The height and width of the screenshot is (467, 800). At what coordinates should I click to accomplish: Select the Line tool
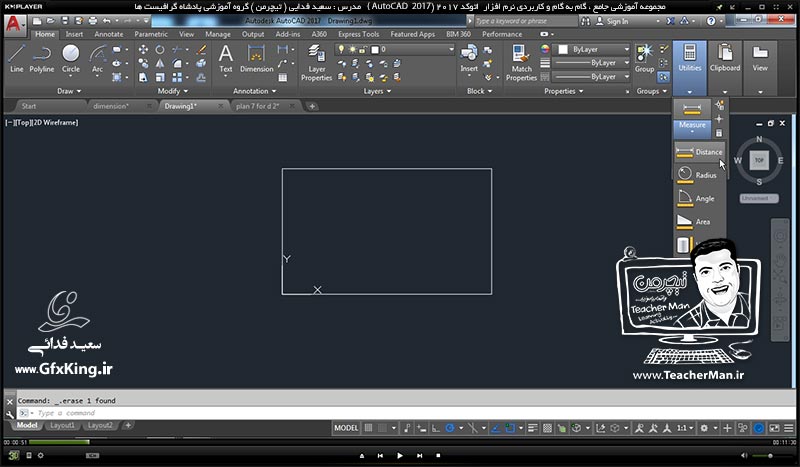16,59
